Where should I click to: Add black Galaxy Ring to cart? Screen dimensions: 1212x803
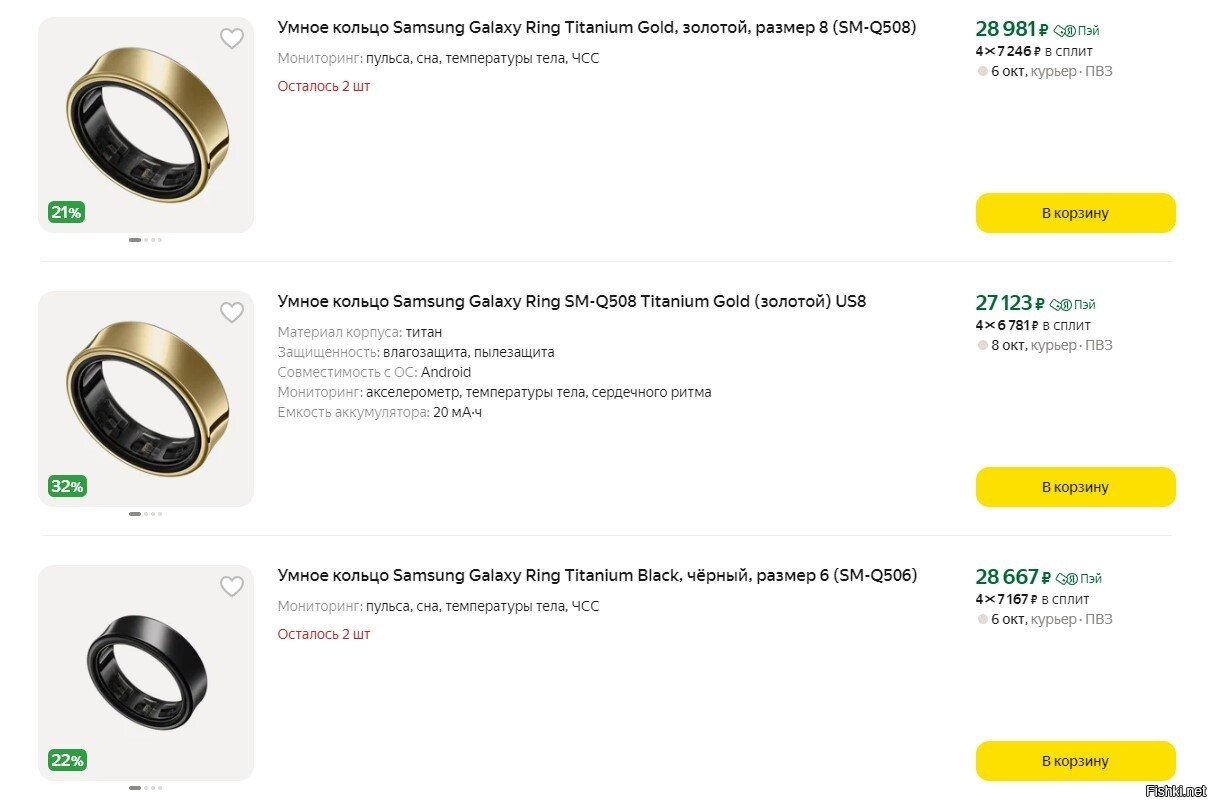[1075, 761]
